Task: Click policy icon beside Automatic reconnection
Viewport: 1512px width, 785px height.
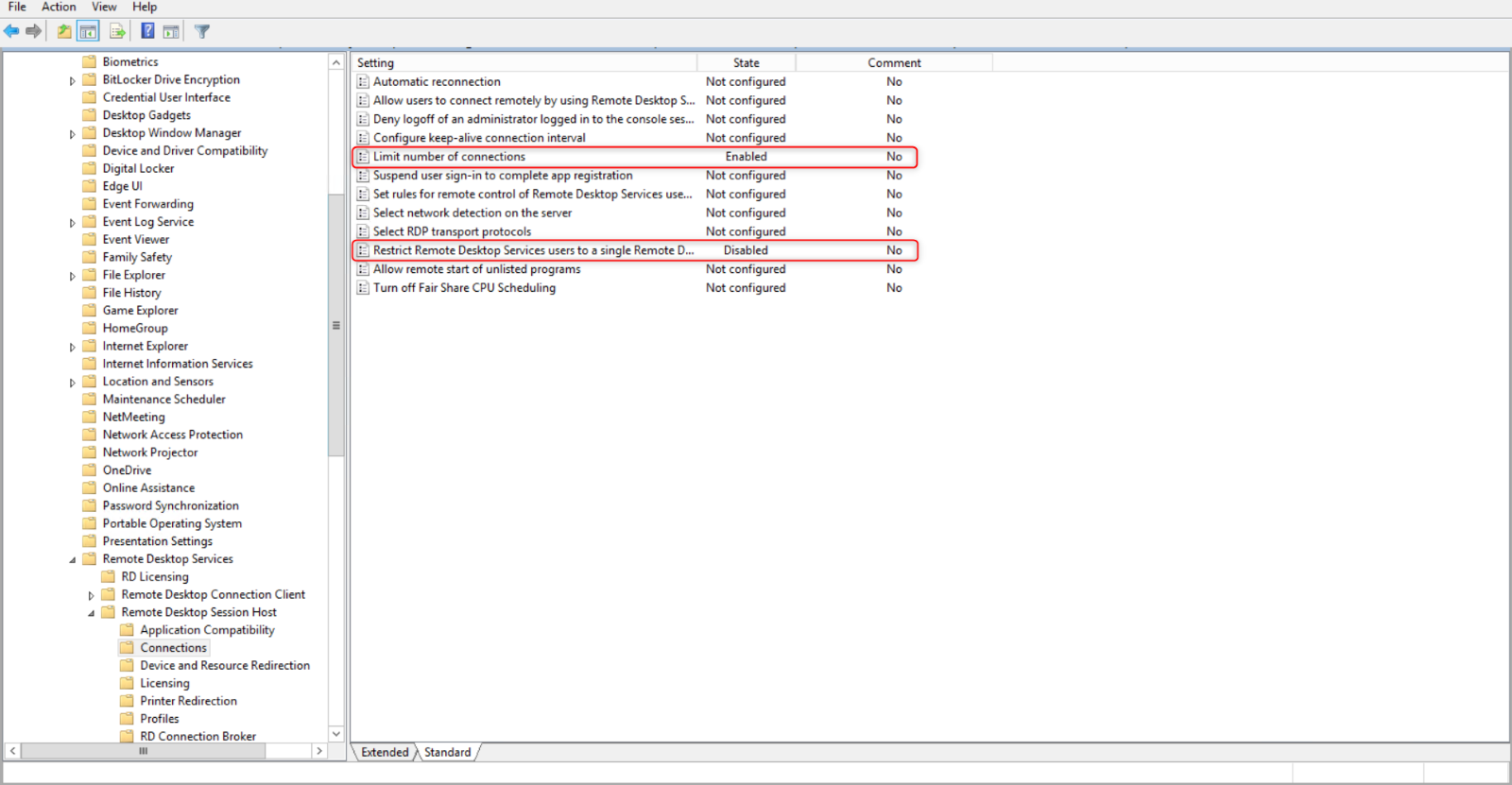Action: (363, 81)
